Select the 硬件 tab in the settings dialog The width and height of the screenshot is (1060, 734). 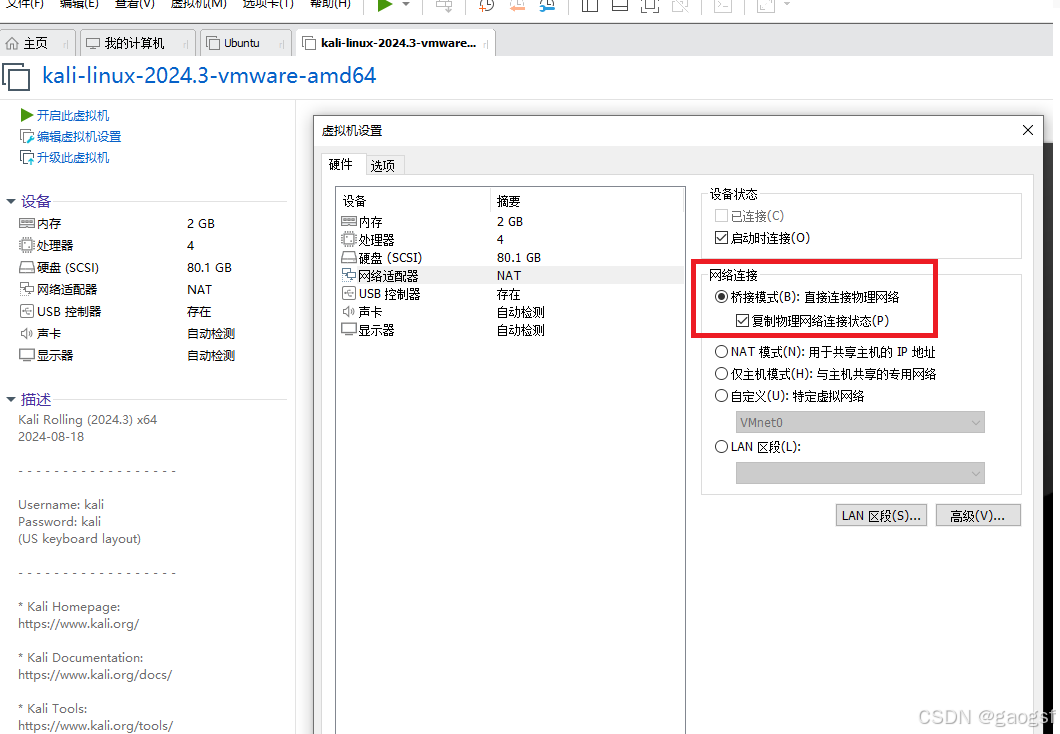341,164
